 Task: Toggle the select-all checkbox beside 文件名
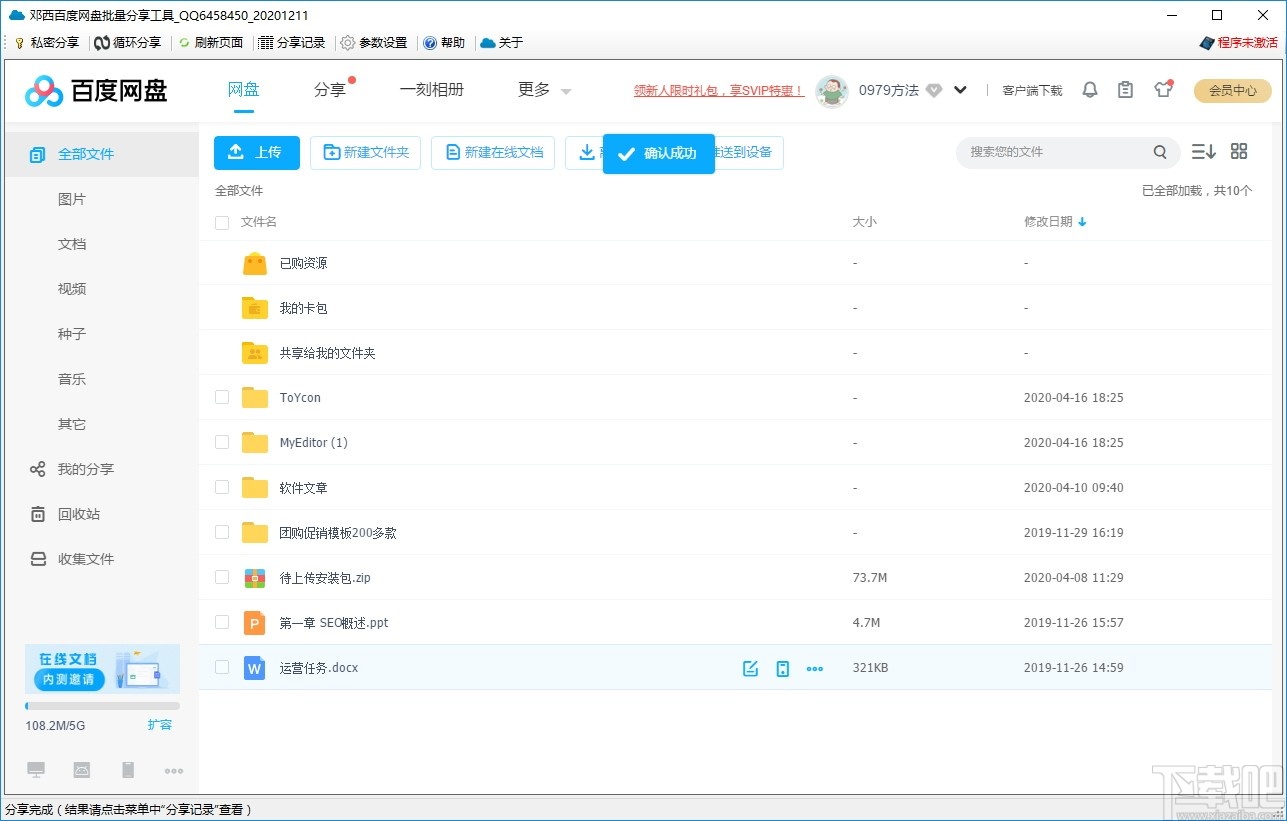click(222, 222)
